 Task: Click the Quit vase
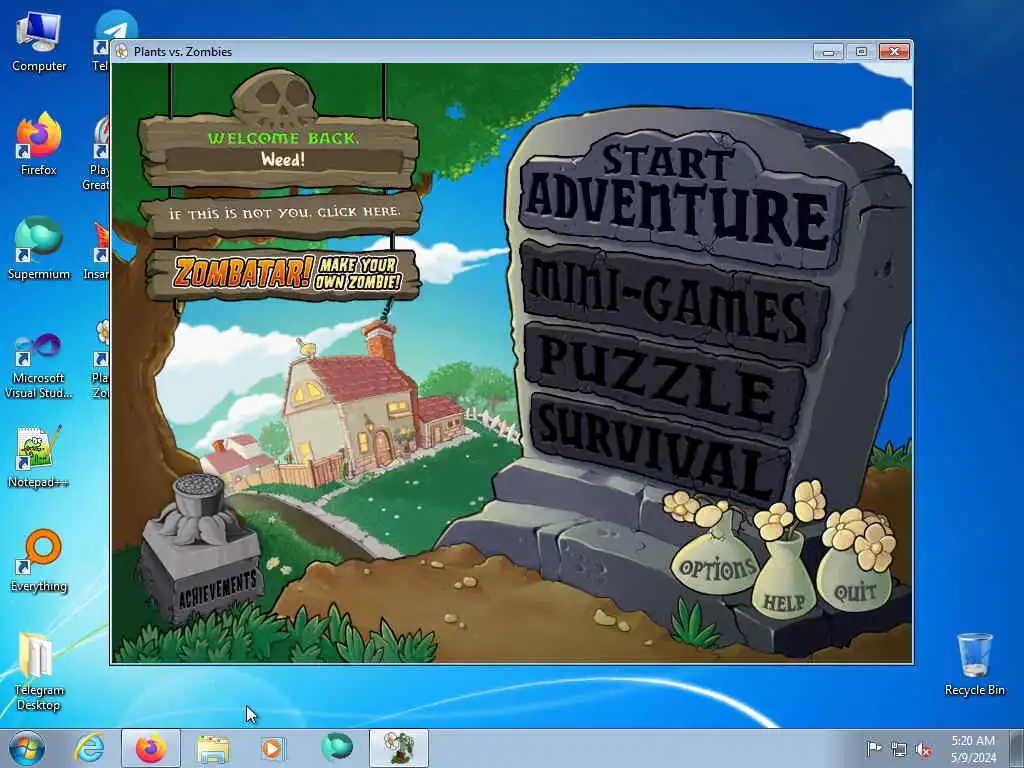click(854, 583)
